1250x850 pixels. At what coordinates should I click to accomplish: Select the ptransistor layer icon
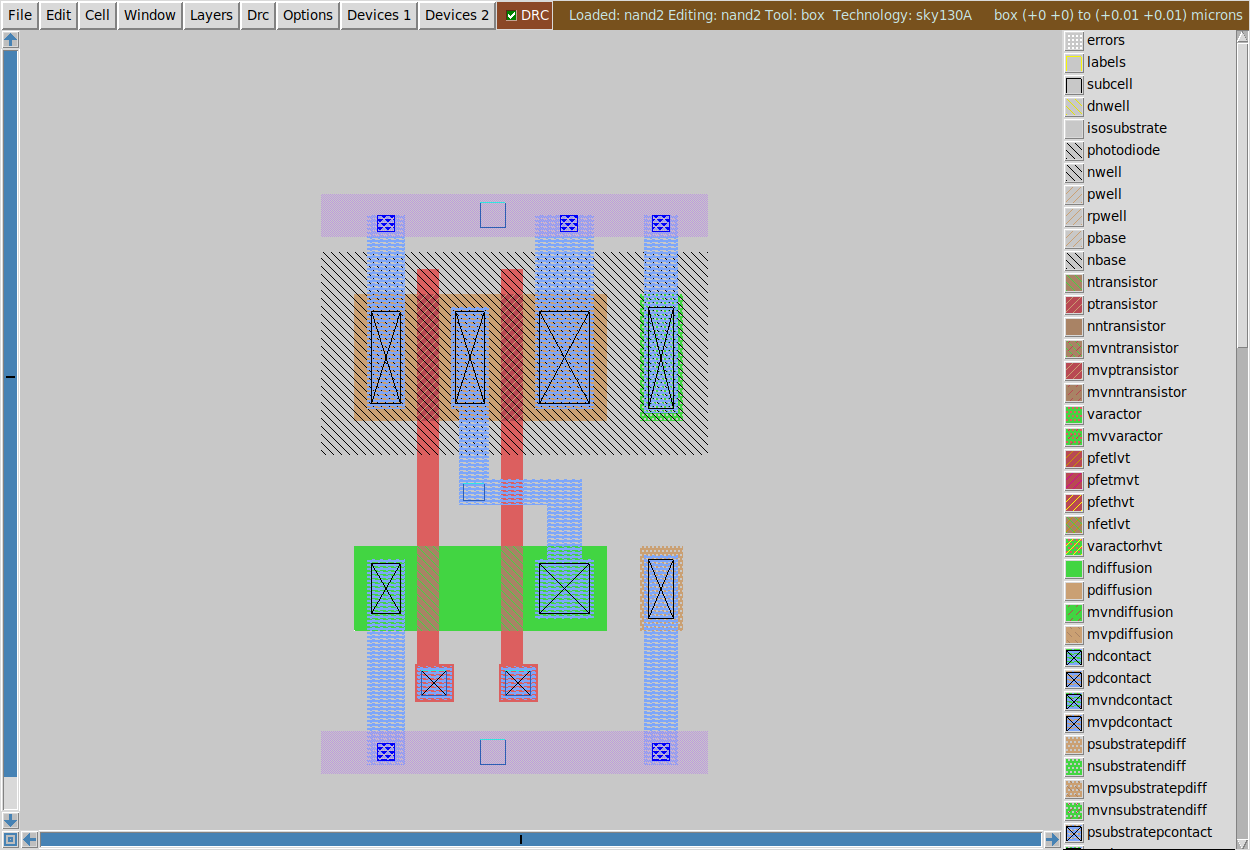(1074, 305)
